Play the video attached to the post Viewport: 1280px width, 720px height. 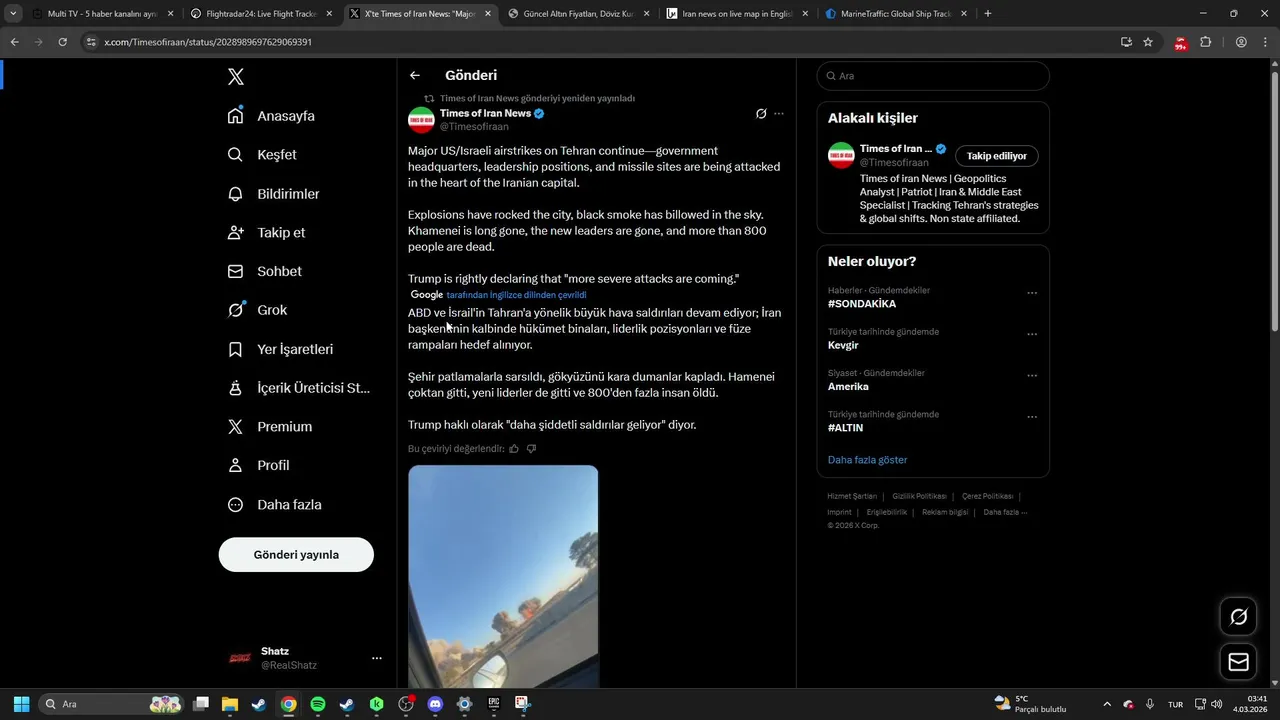503,576
